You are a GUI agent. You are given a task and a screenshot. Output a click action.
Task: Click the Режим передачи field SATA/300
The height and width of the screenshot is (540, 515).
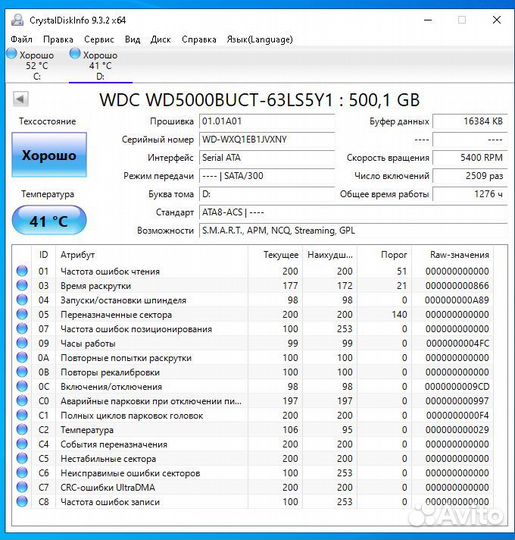[267, 176]
